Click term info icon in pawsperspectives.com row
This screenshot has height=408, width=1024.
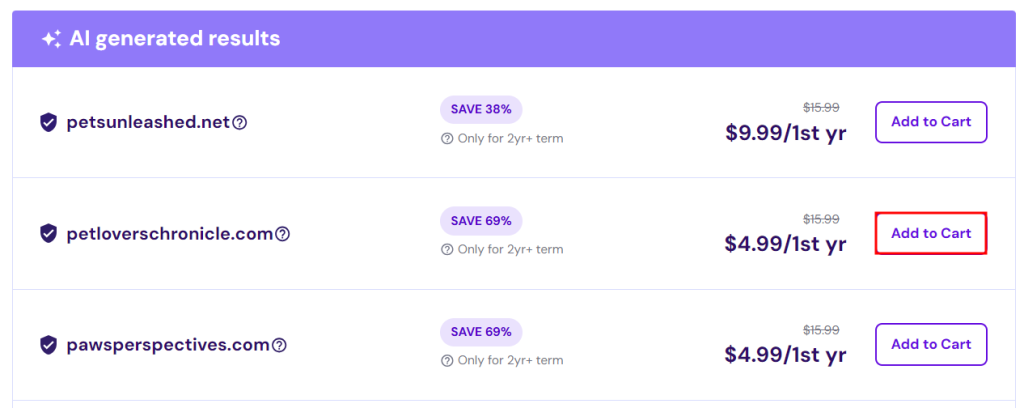tap(447, 360)
